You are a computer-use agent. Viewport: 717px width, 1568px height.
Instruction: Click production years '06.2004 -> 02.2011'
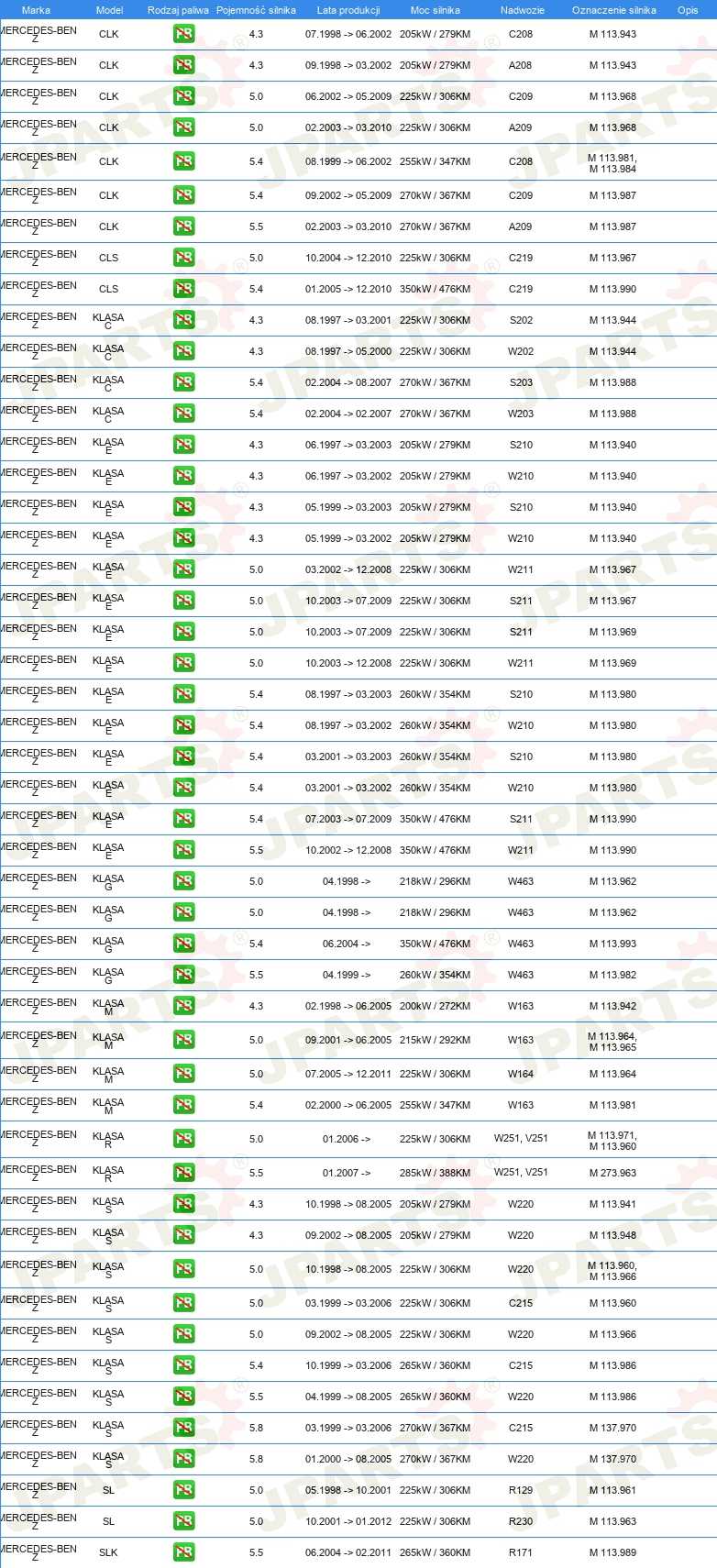[348, 1552]
